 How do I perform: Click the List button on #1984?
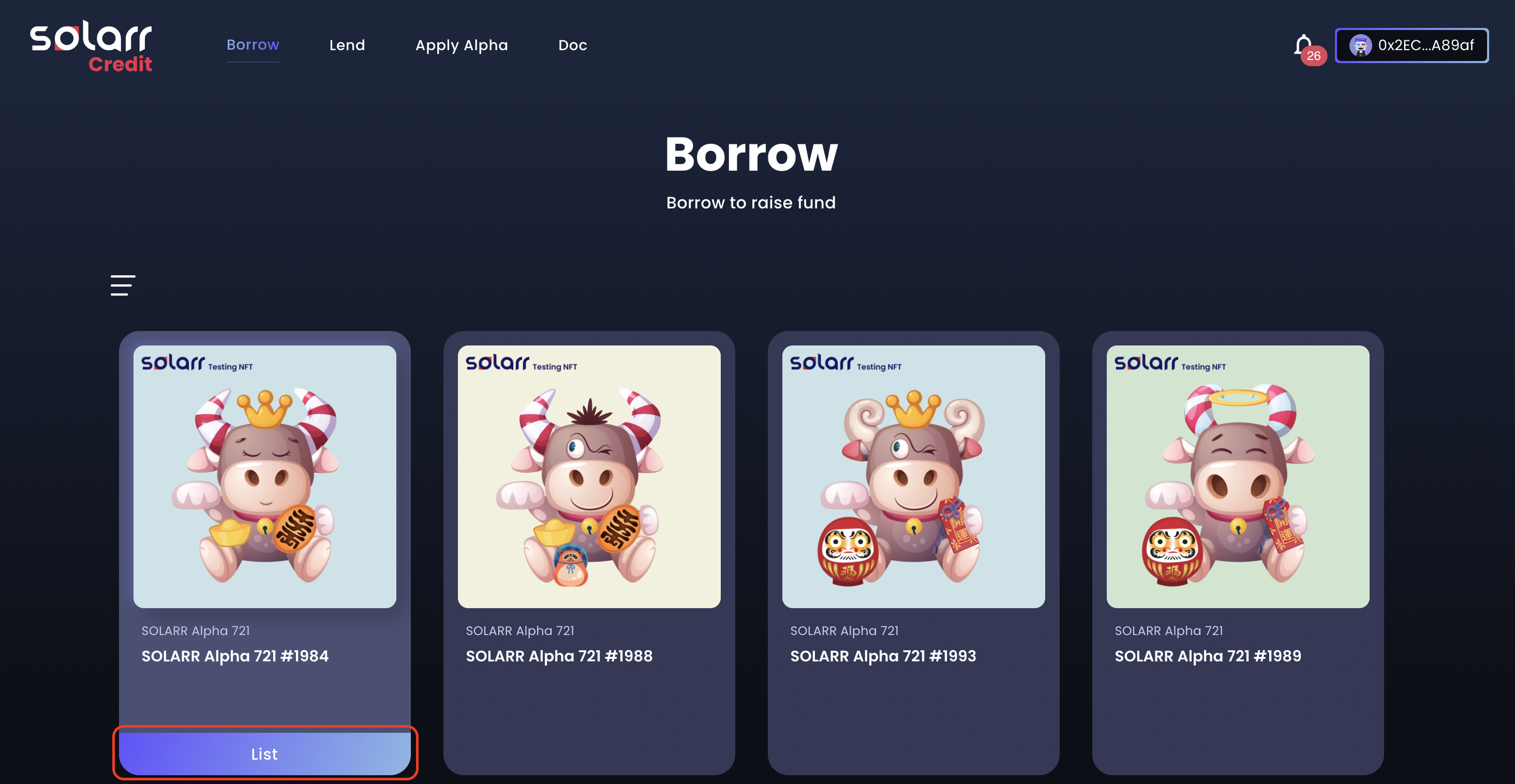tap(264, 753)
